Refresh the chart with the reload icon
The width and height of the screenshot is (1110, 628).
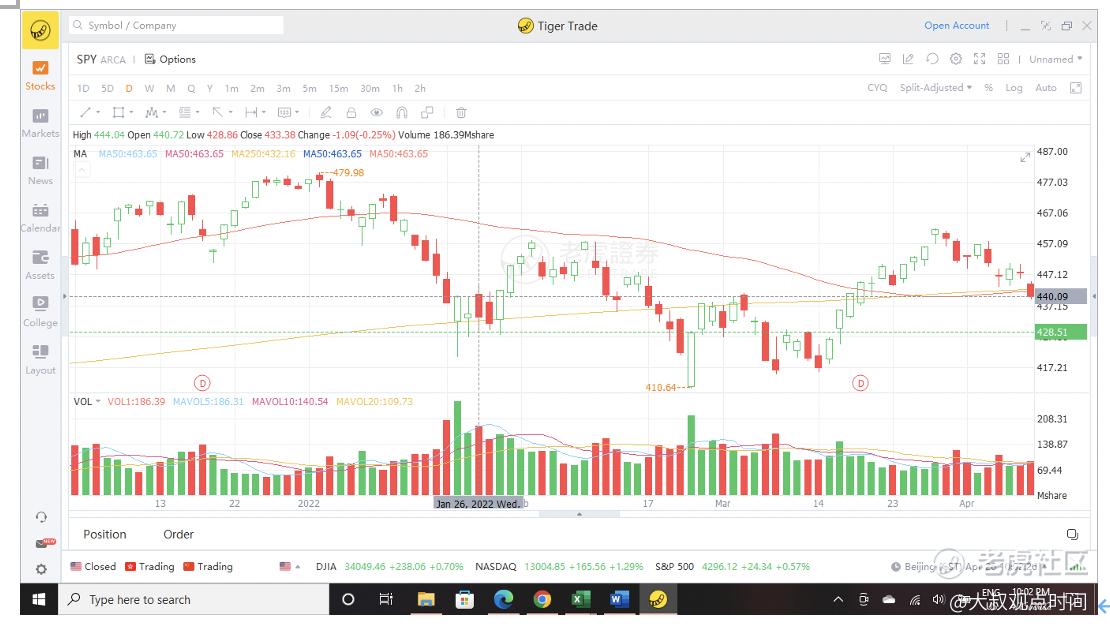(x=932, y=59)
